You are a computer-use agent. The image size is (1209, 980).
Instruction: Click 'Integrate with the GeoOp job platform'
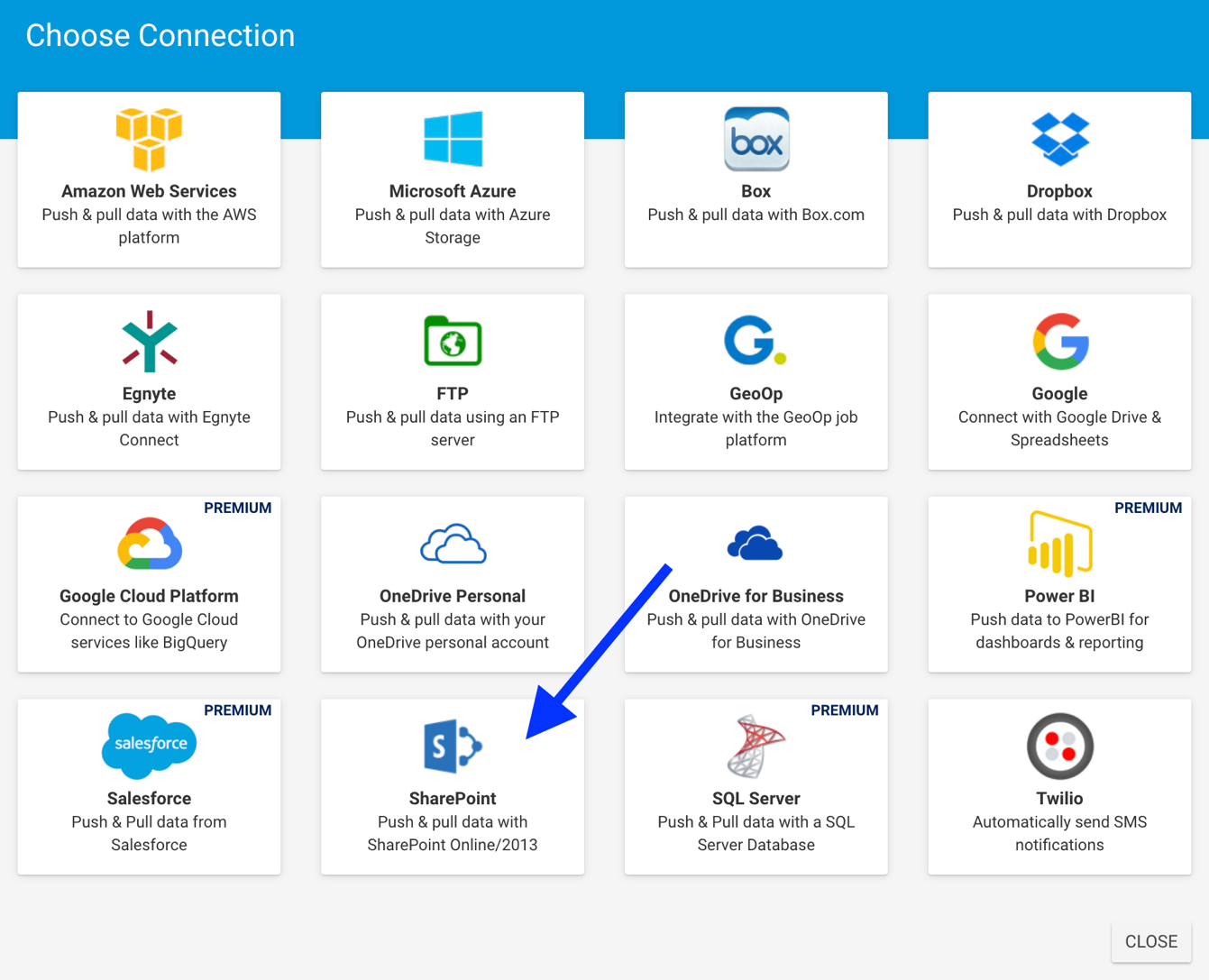click(x=756, y=429)
